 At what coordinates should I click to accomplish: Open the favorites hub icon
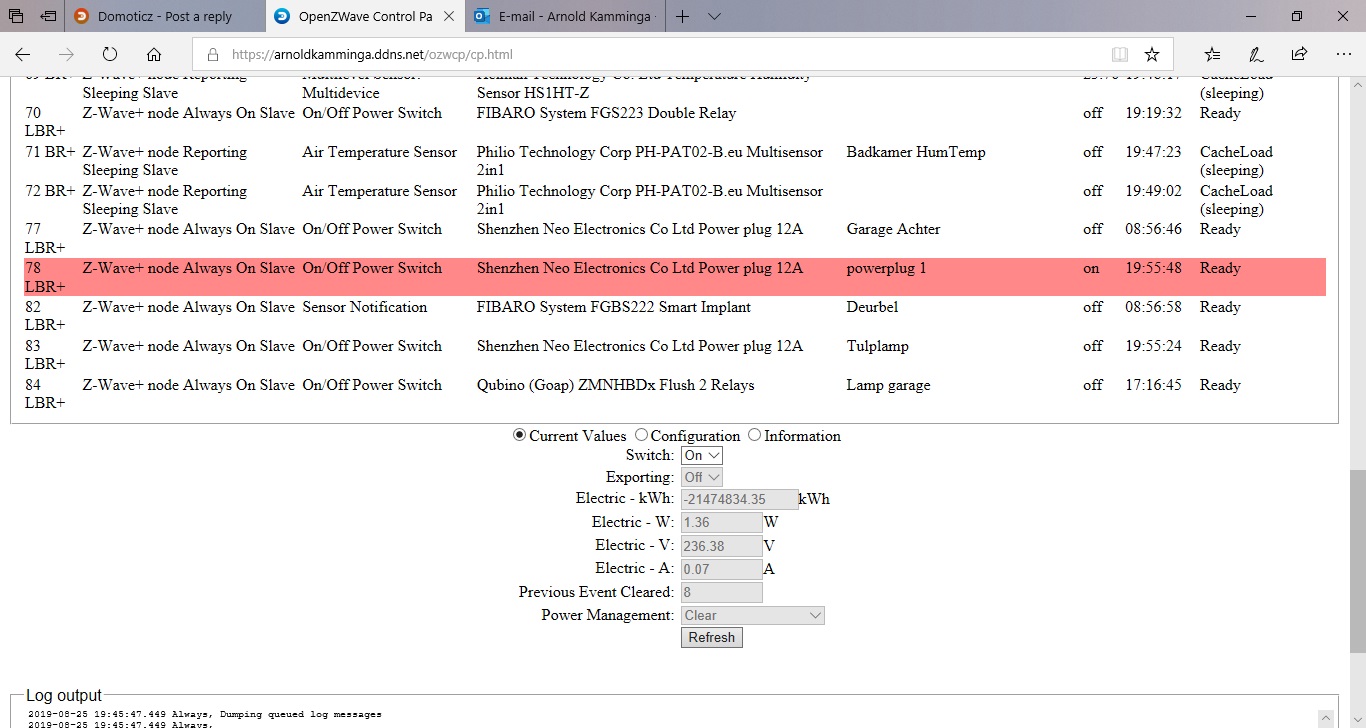point(1212,54)
